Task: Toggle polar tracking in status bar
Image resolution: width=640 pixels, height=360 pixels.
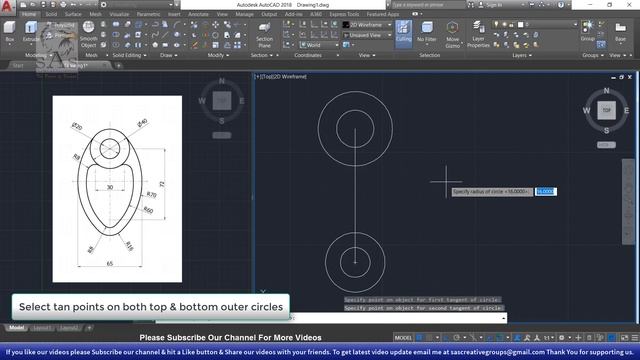Action: (x=457, y=338)
